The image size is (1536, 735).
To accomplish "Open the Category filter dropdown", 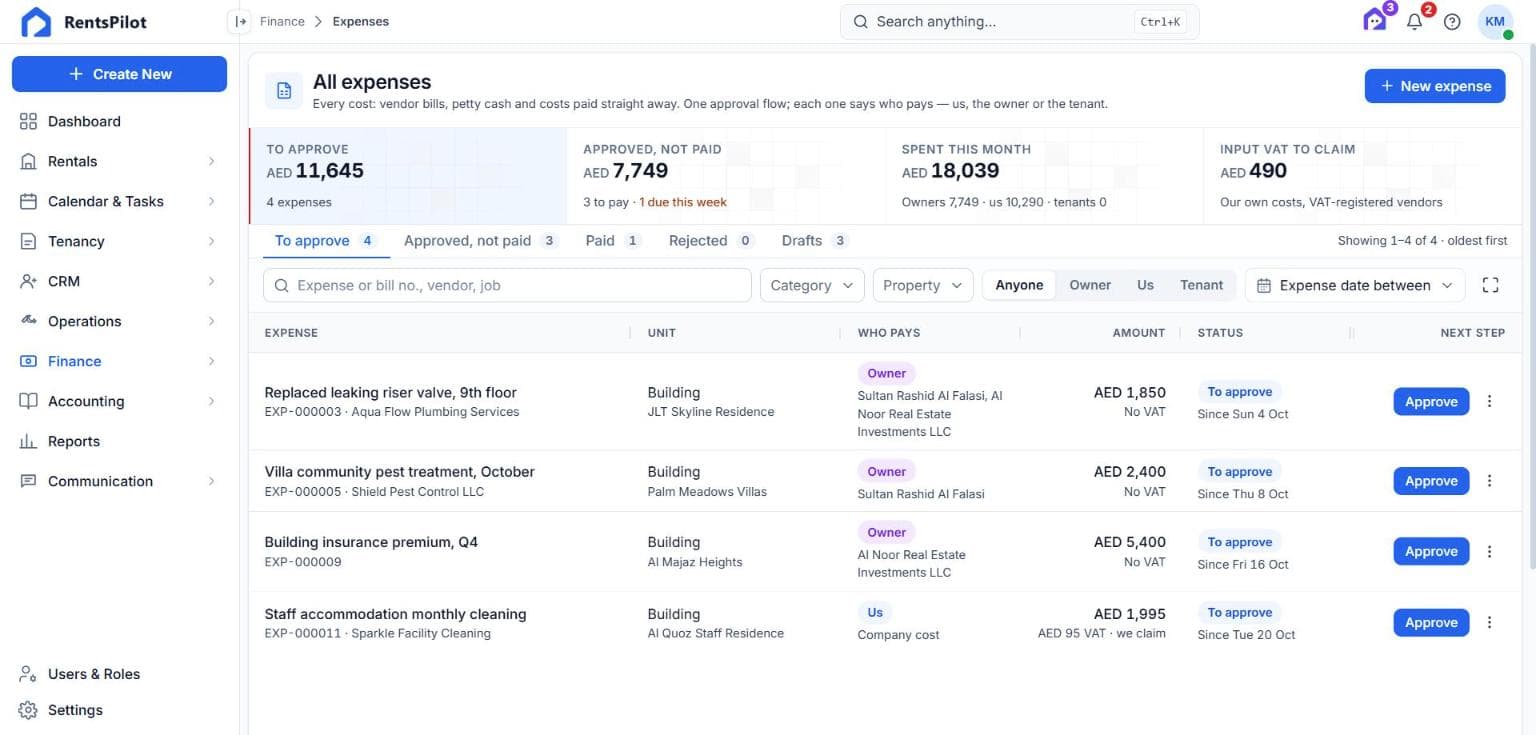I will pos(812,285).
